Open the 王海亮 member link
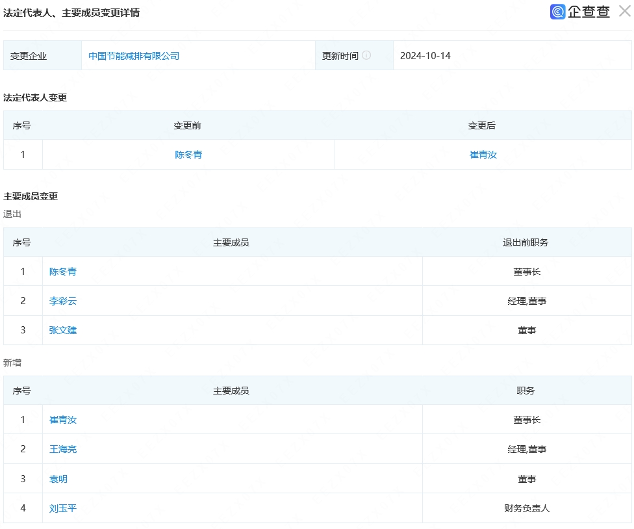The image size is (634, 529). click(x=63, y=449)
